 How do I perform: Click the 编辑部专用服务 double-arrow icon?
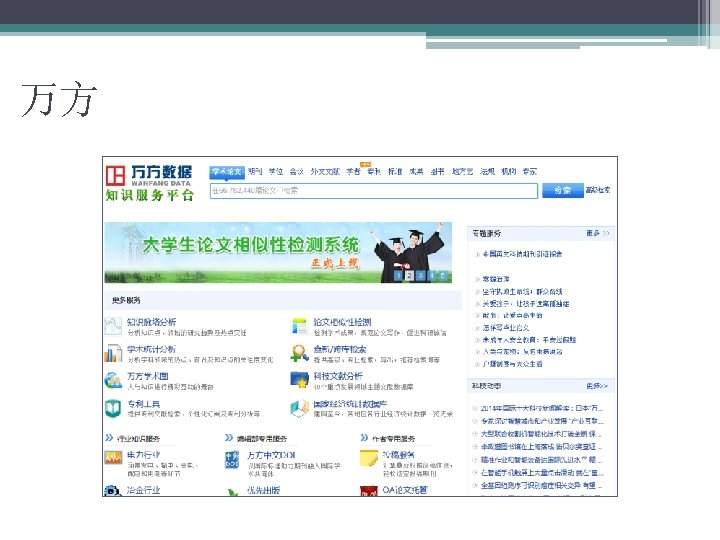point(229,438)
